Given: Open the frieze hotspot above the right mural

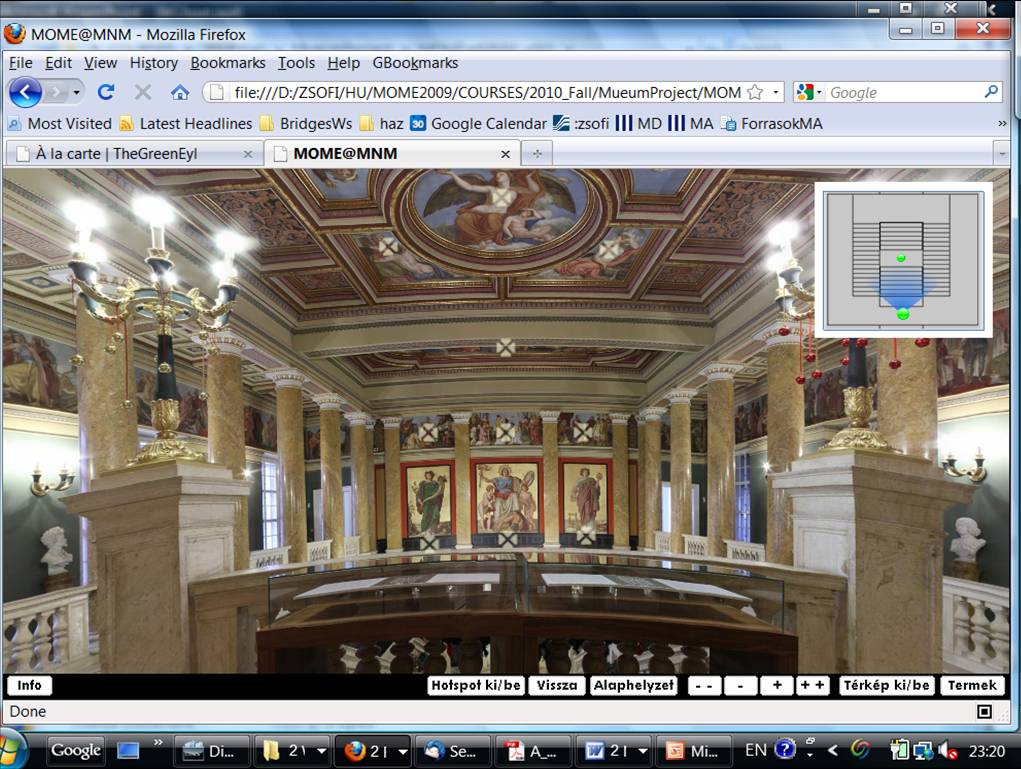Looking at the screenshot, I should (x=583, y=430).
